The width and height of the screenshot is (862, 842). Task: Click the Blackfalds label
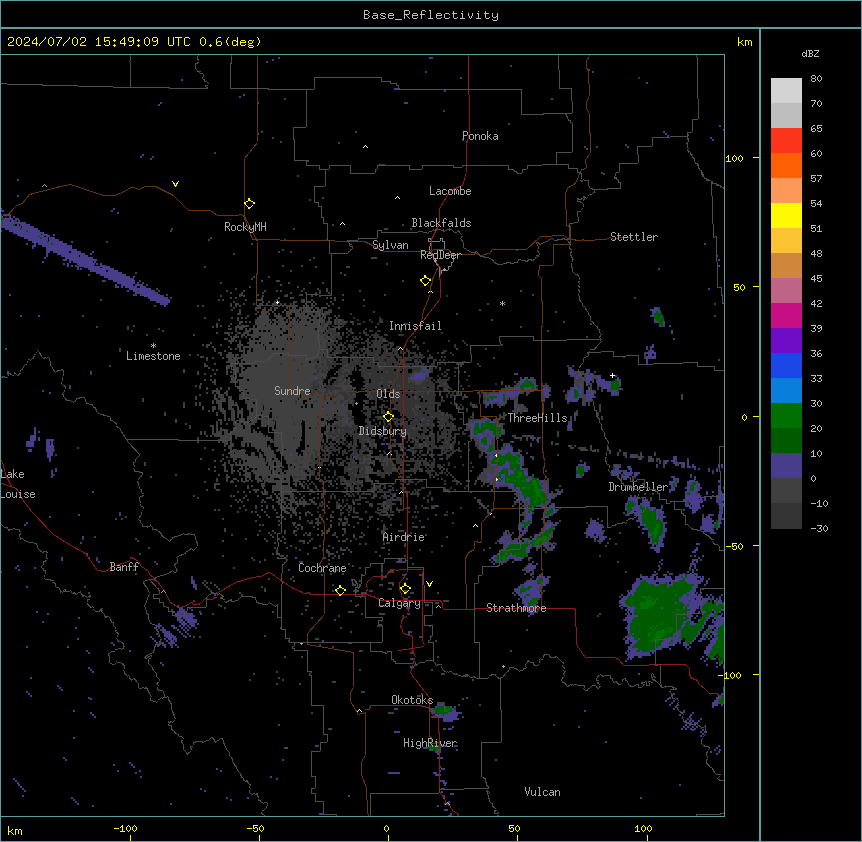pos(441,223)
